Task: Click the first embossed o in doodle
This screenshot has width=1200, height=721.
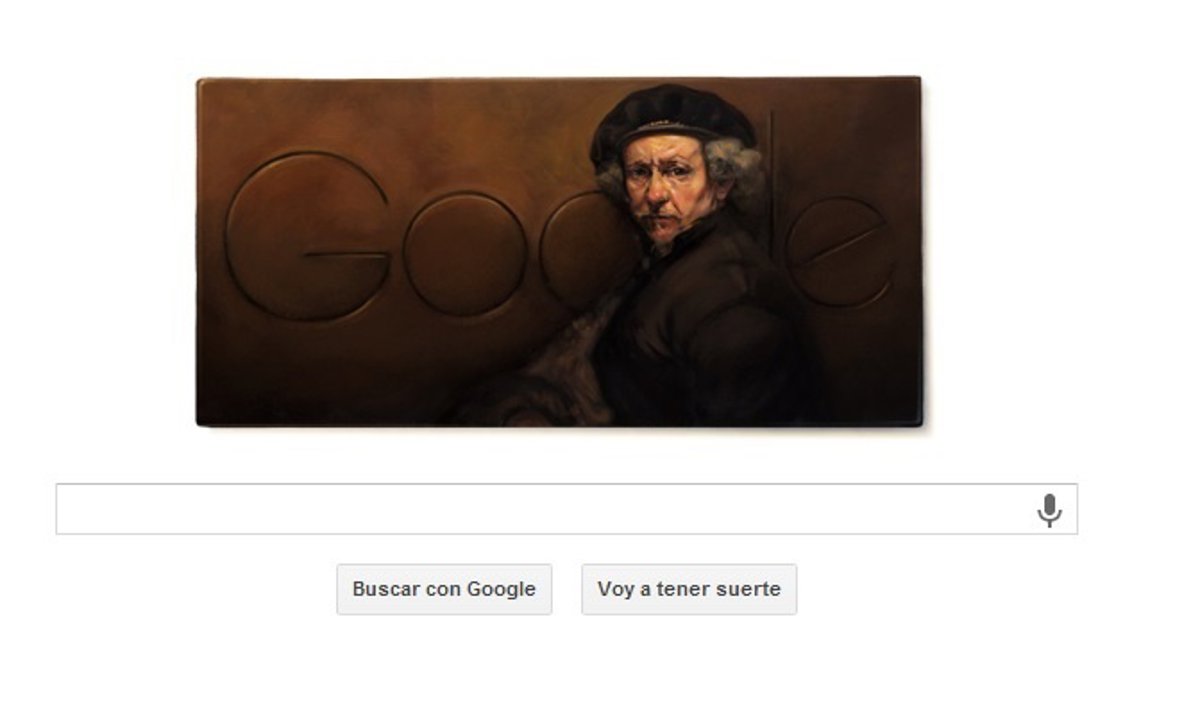Action: click(463, 254)
